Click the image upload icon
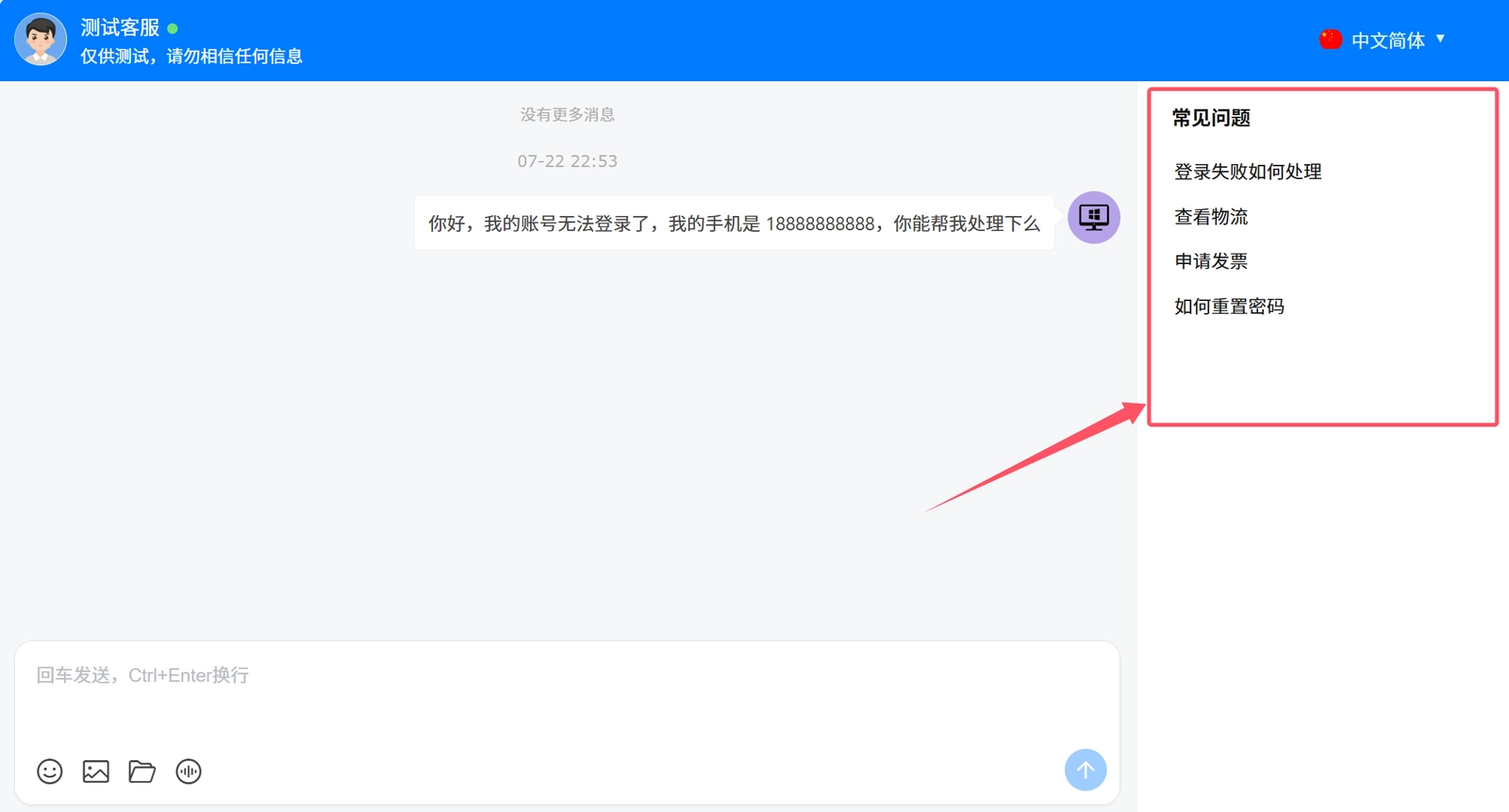The width and height of the screenshot is (1509, 812). 96,771
